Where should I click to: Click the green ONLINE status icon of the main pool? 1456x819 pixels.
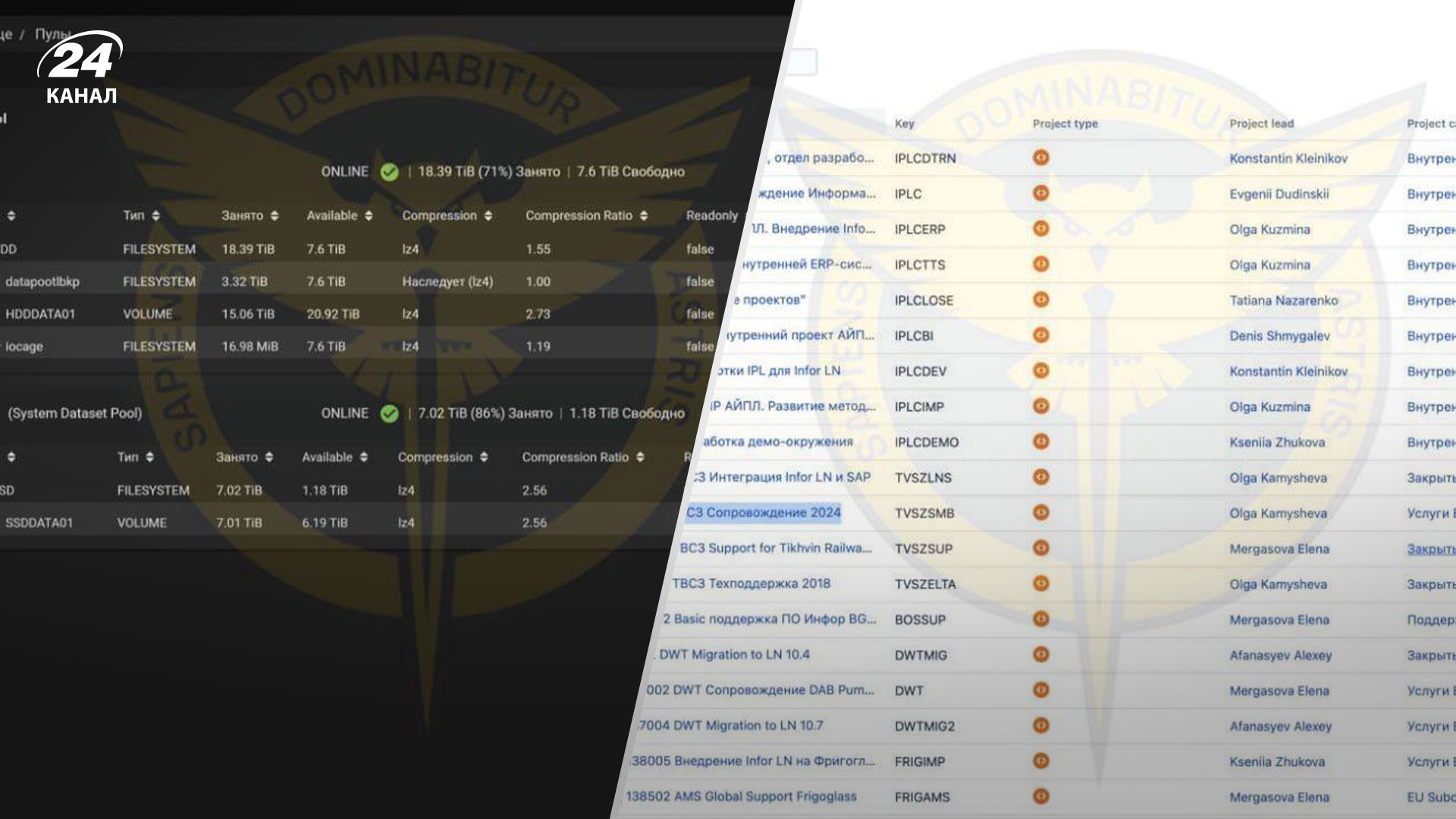click(389, 171)
